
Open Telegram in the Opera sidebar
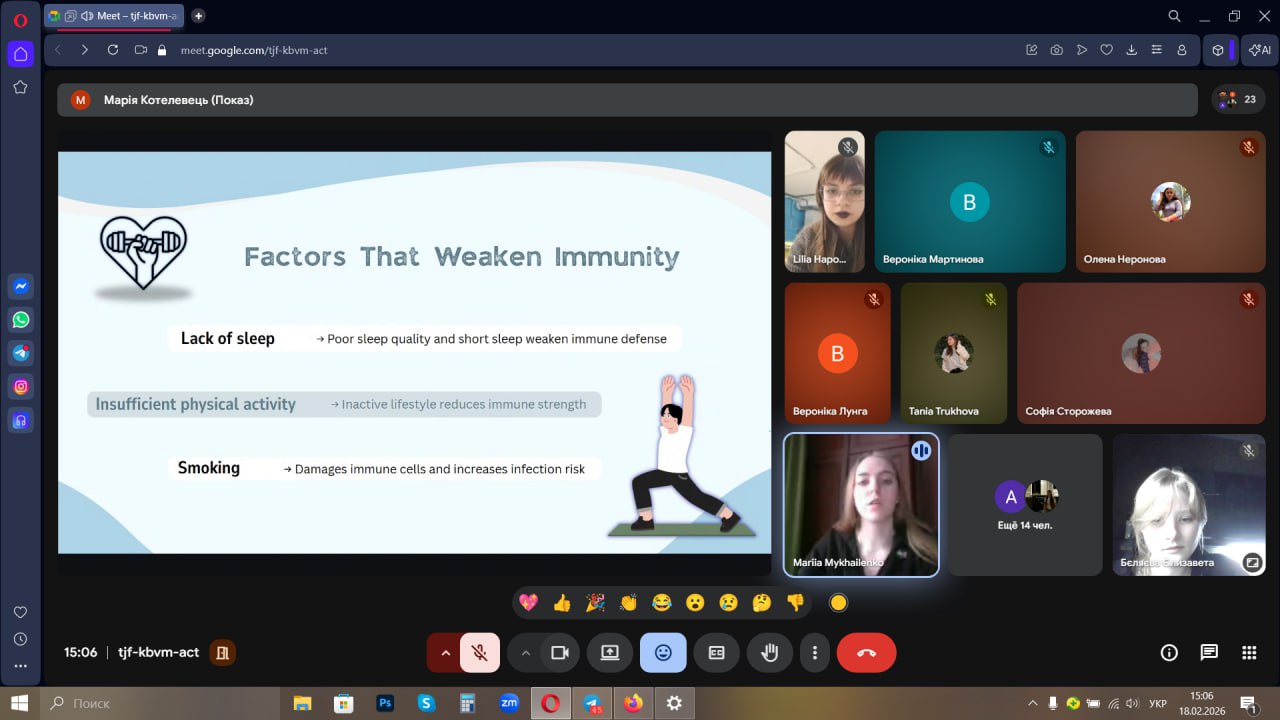[21, 353]
